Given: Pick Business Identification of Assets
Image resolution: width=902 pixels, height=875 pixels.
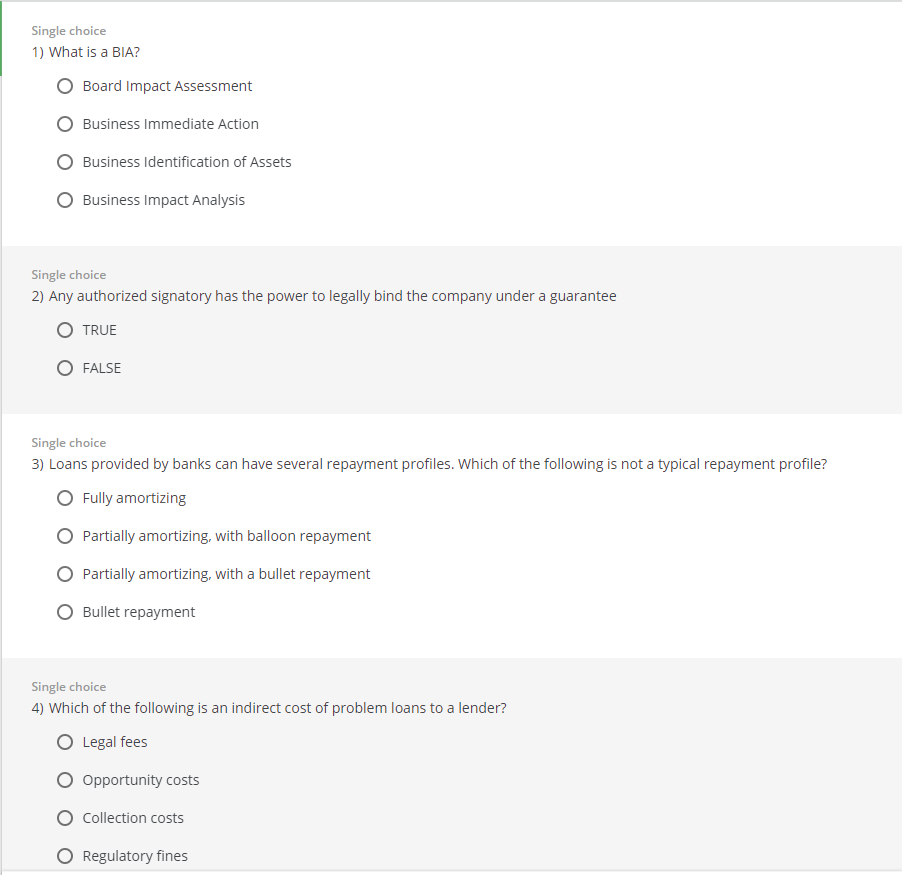Looking at the screenshot, I should (x=66, y=162).
